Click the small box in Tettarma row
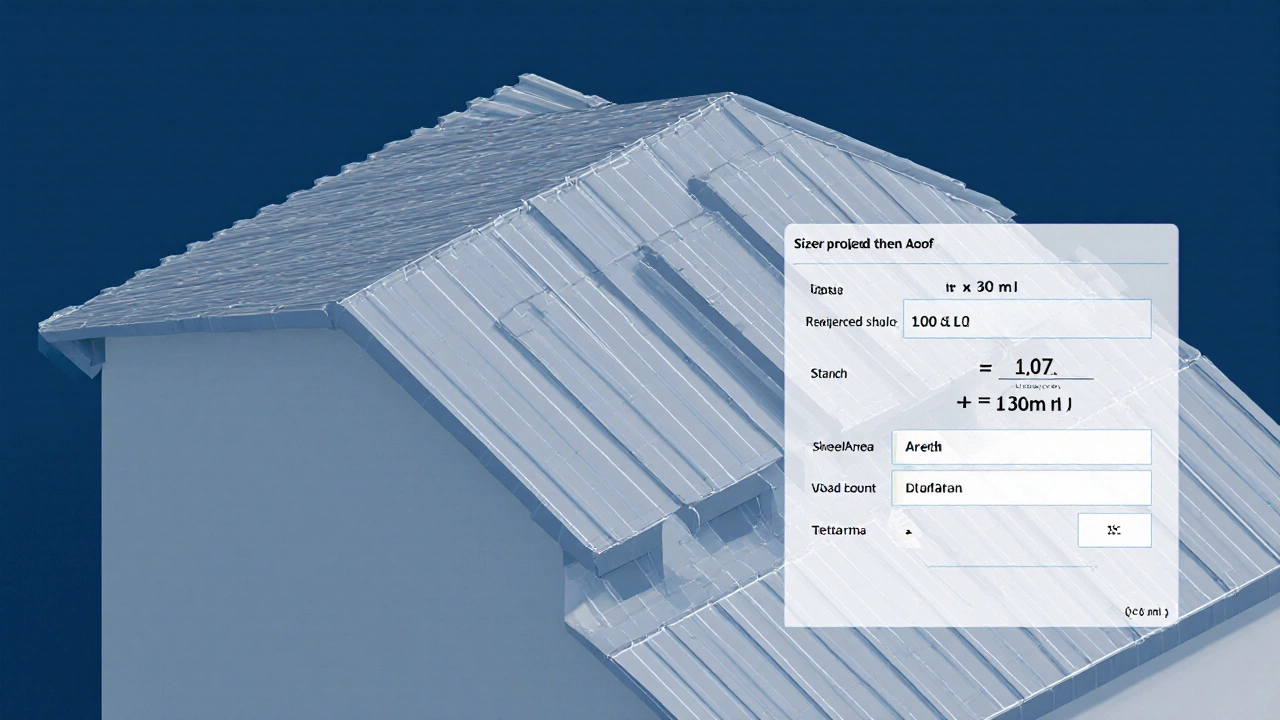This screenshot has height=720, width=1280. click(x=1114, y=531)
